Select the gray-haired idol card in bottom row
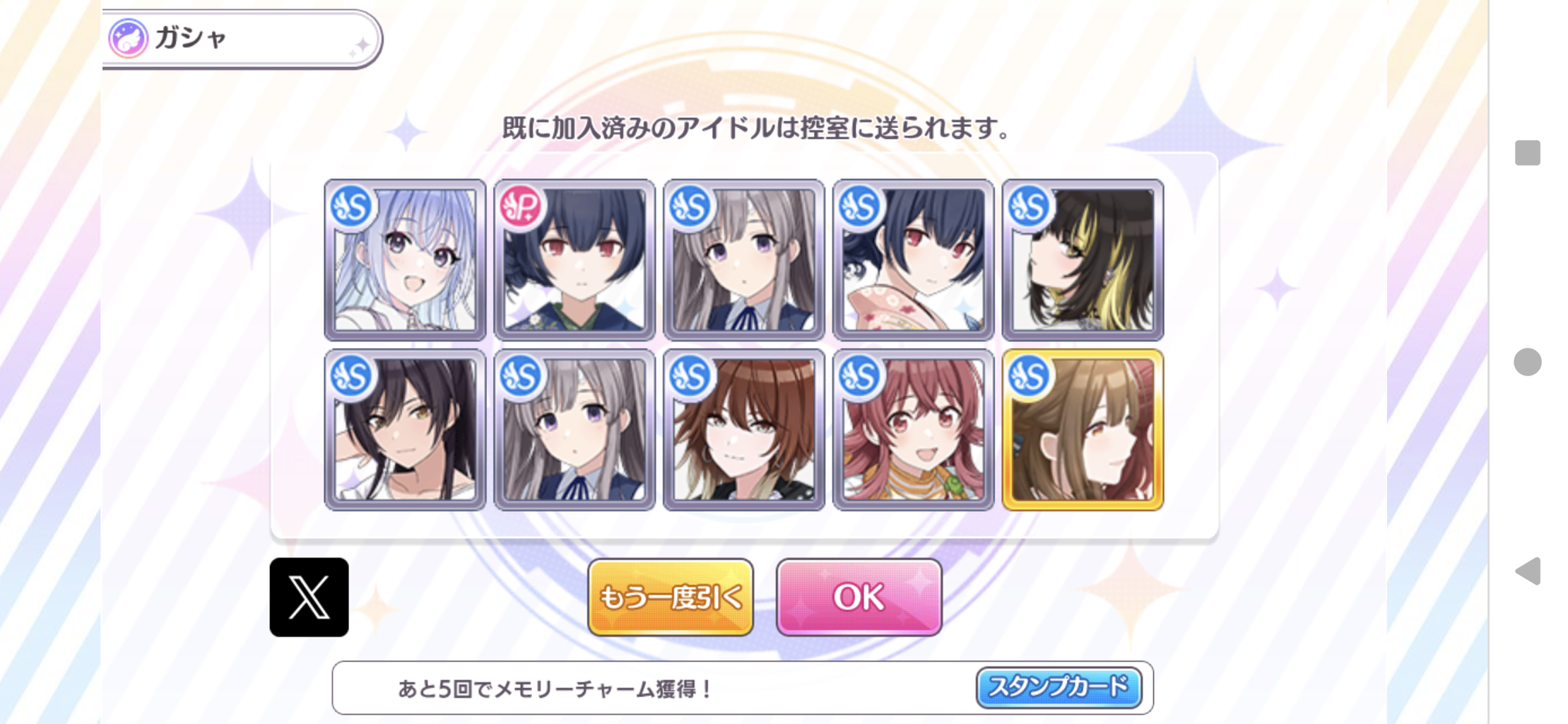This screenshot has width=1568, height=724. (x=574, y=429)
